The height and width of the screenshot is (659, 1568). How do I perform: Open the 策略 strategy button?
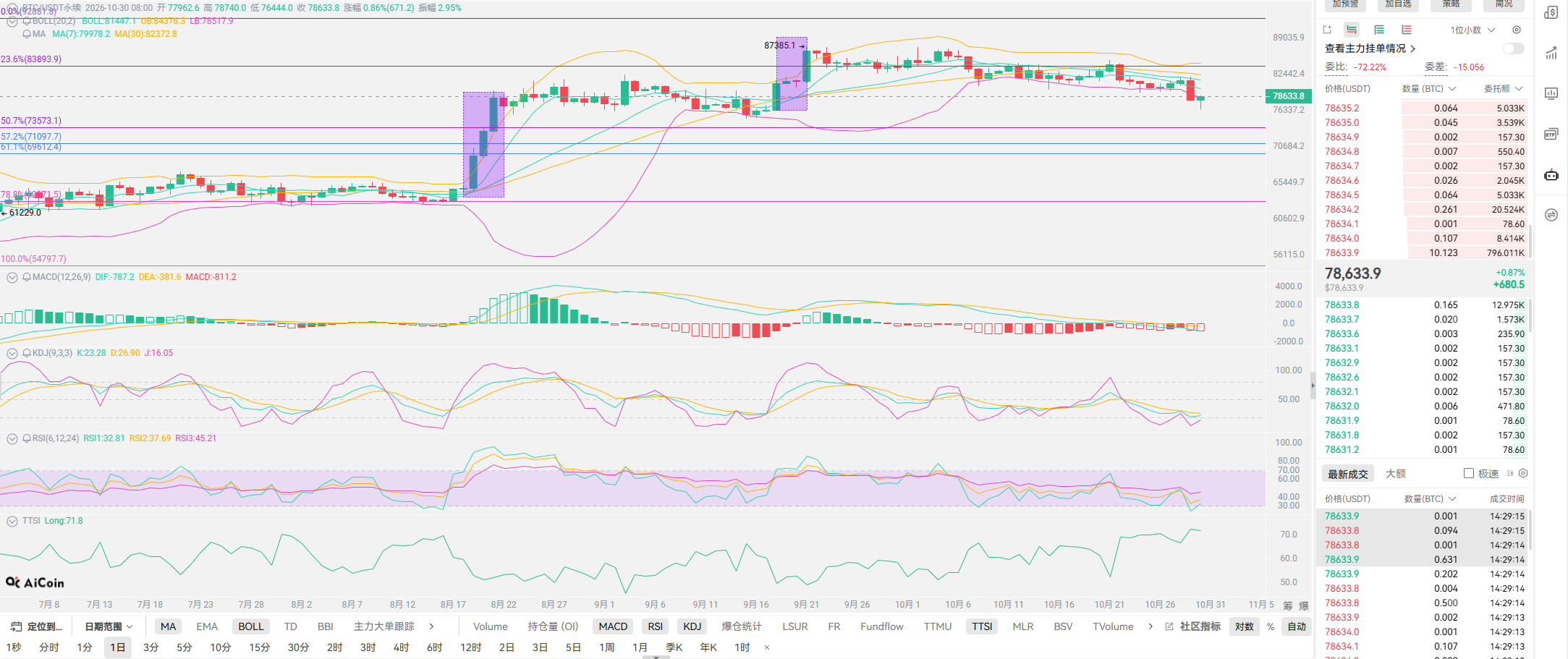point(1451,4)
